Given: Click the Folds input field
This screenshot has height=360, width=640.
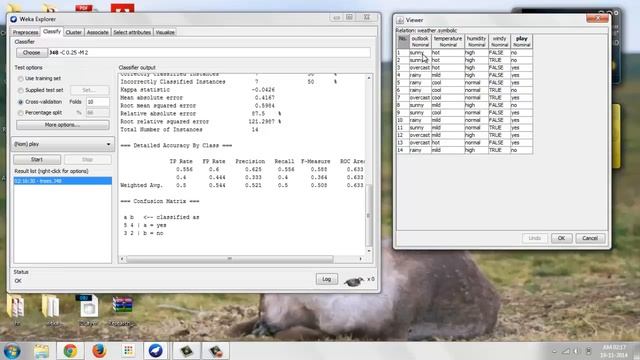Looking at the screenshot, I should coord(98,102).
